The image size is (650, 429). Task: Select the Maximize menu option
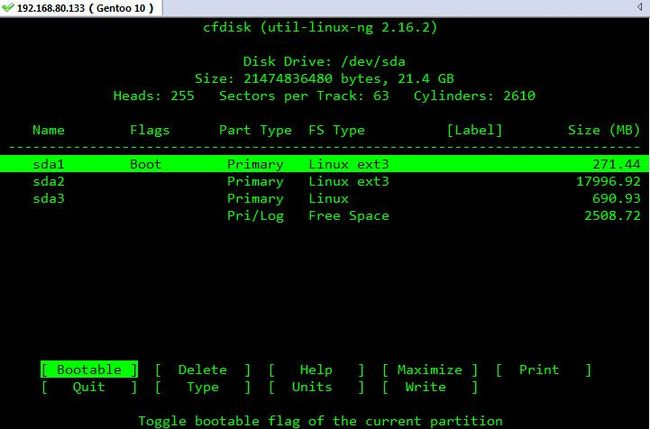[429, 369]
